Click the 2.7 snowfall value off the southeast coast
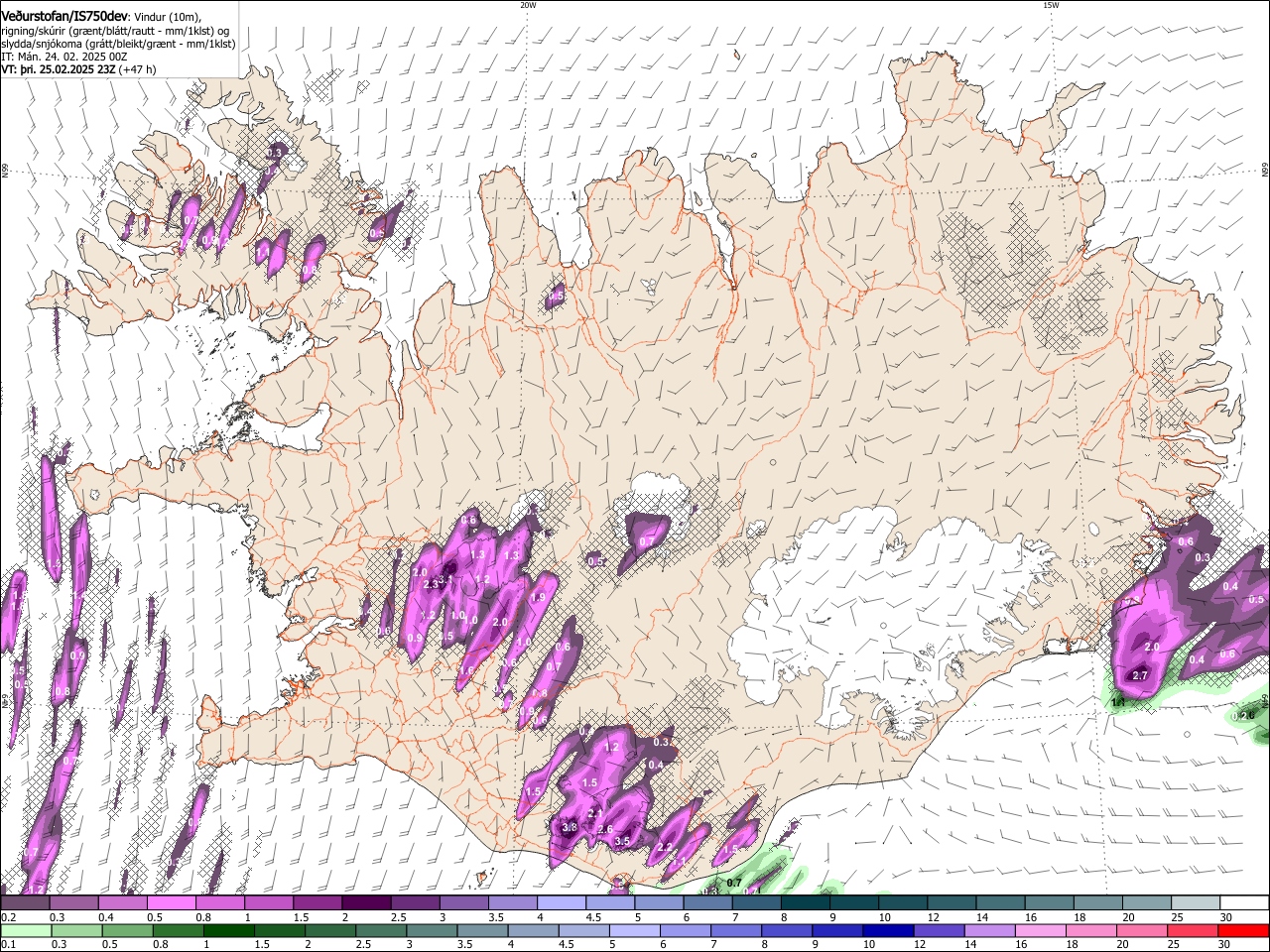Screen dimensions: 1270x952 point(1140,675)
